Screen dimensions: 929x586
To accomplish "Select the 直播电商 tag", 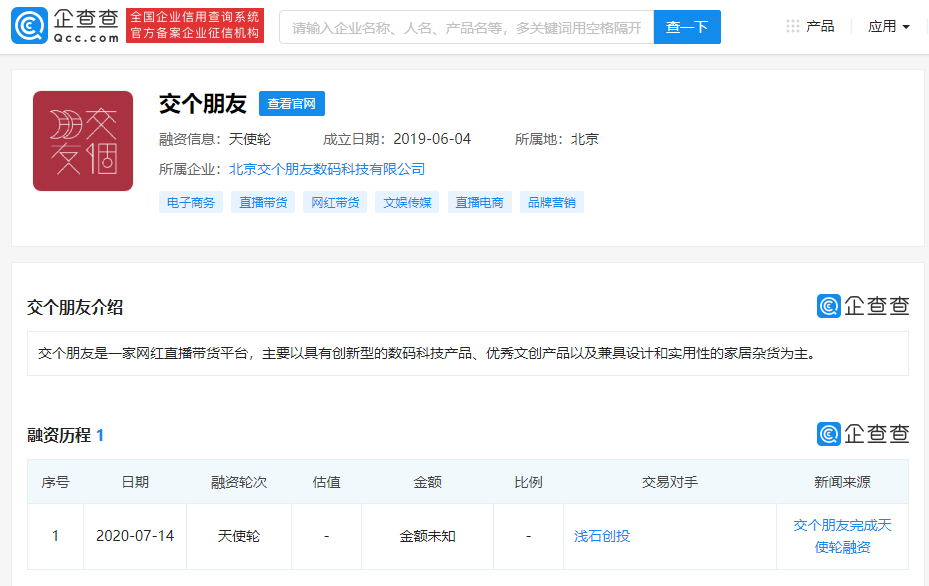I will coord(480,203).
